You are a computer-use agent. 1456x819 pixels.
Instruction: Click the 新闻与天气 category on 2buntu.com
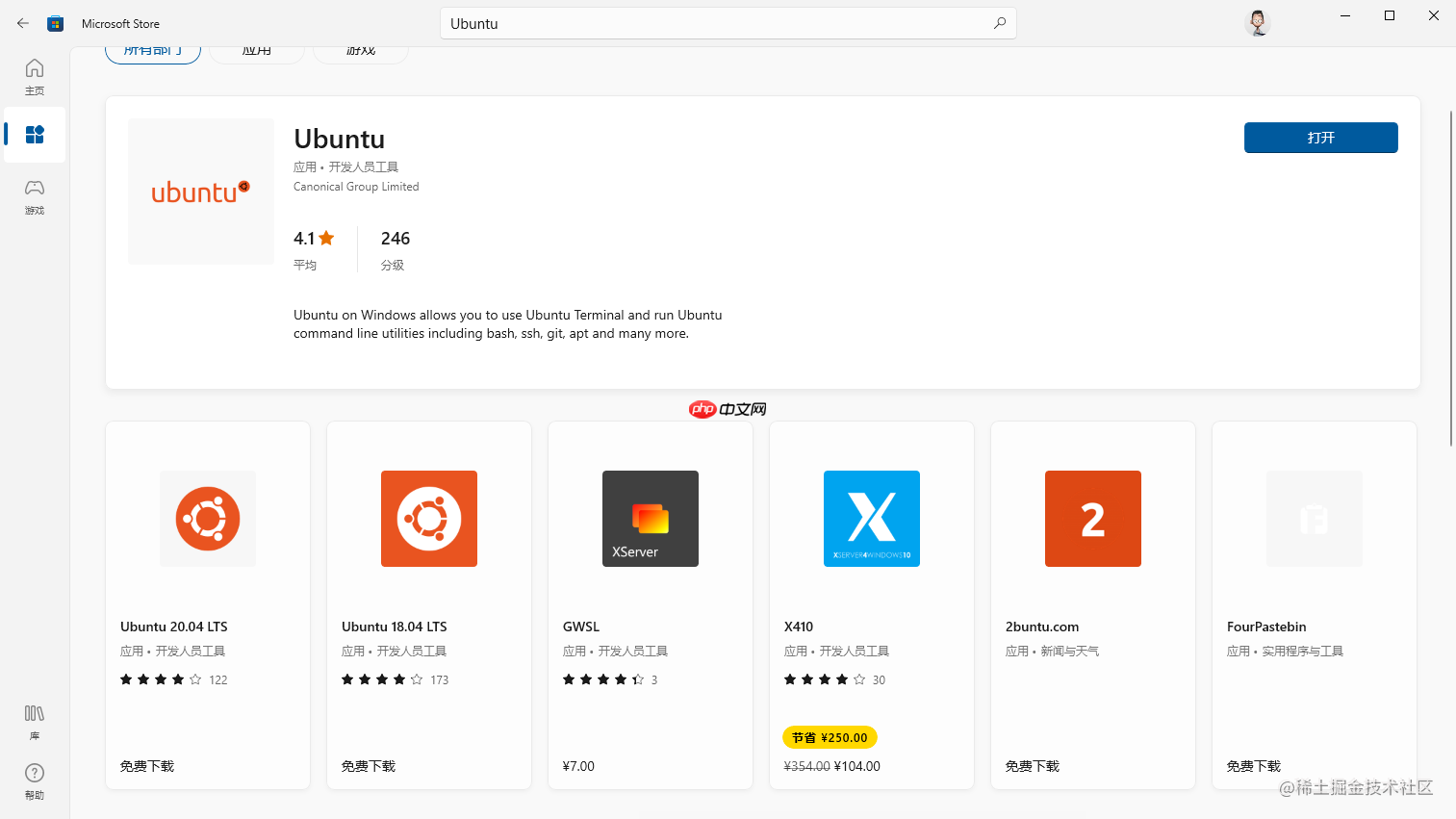point(1070,652)
